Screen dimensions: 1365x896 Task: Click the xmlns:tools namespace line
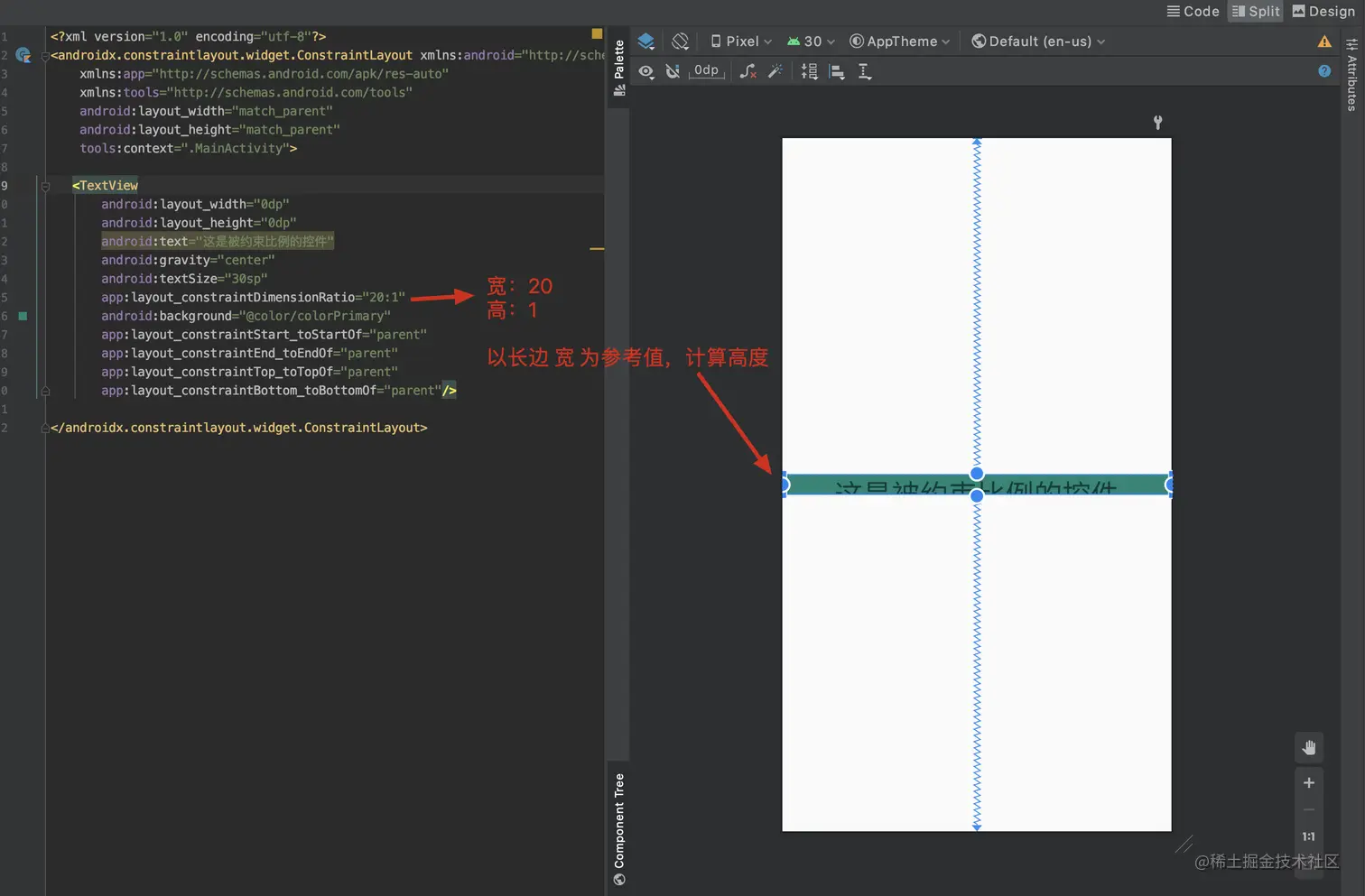tap(246, 92)
